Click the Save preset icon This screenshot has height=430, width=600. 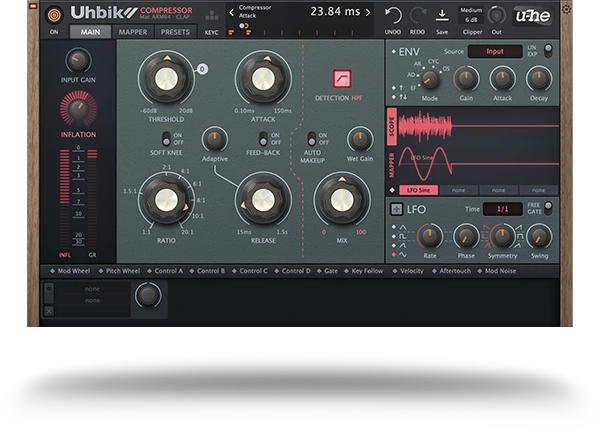442,14
